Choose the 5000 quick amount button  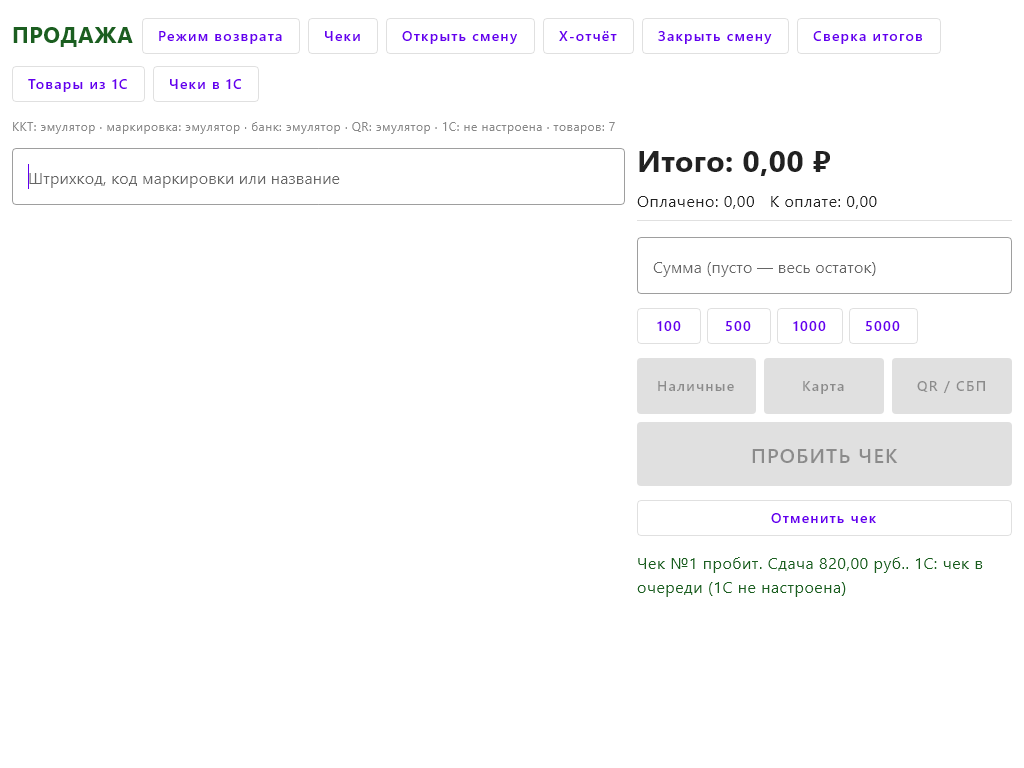[883, 326]
